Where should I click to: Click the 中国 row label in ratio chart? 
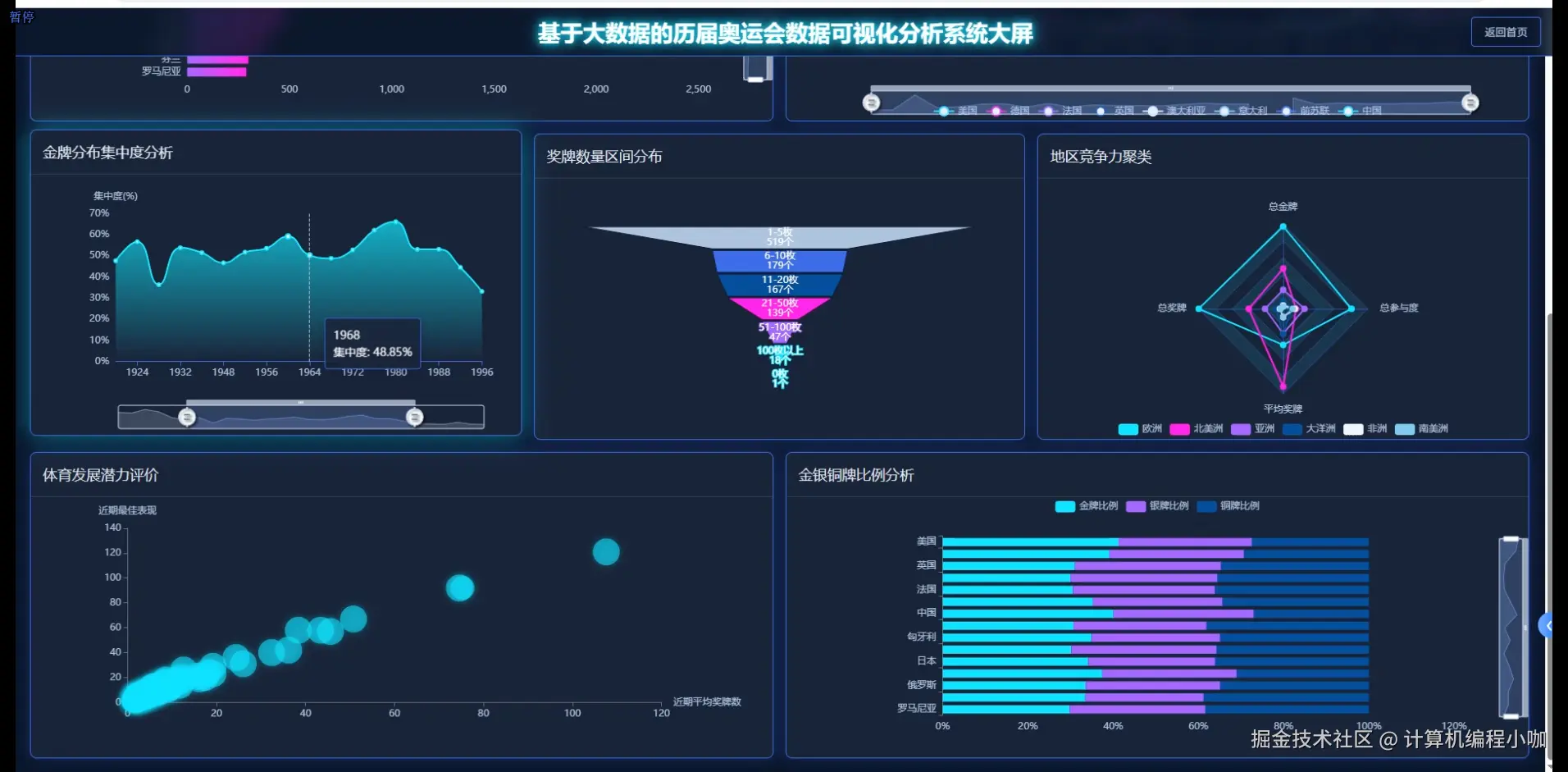[x=926, y=613]
